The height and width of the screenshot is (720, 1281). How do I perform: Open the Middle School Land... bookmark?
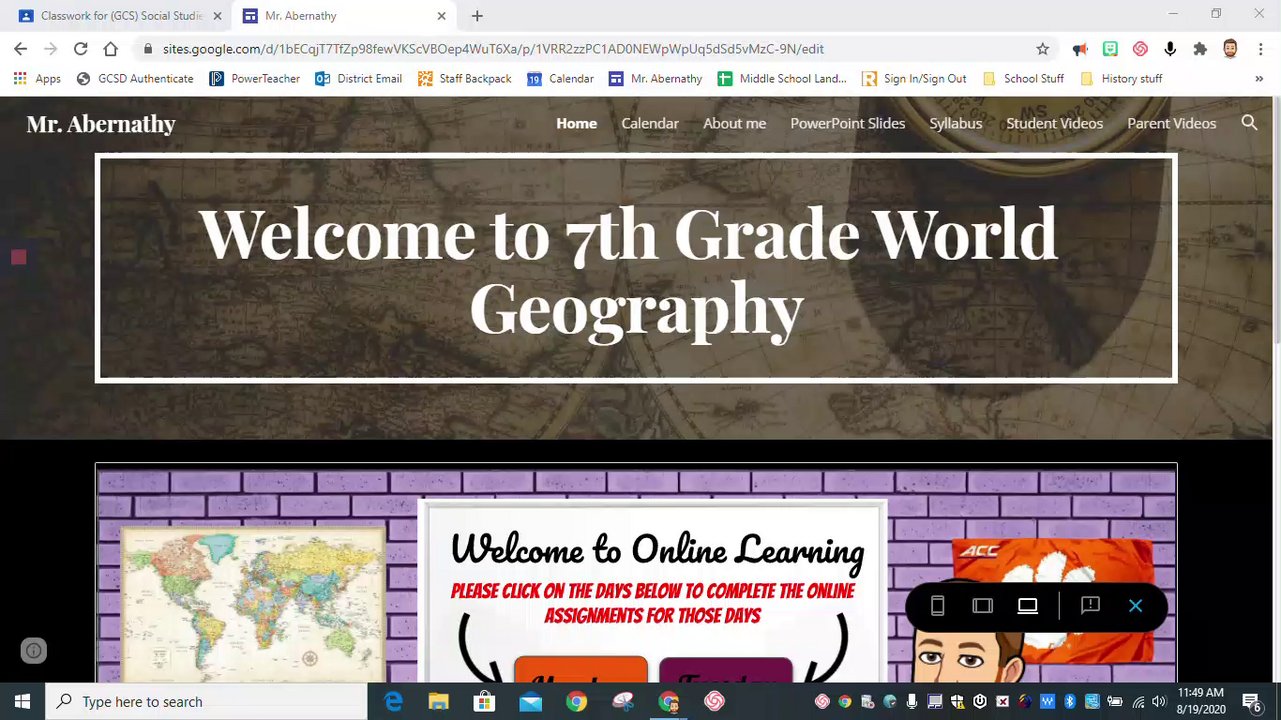[x=781, y=78]
